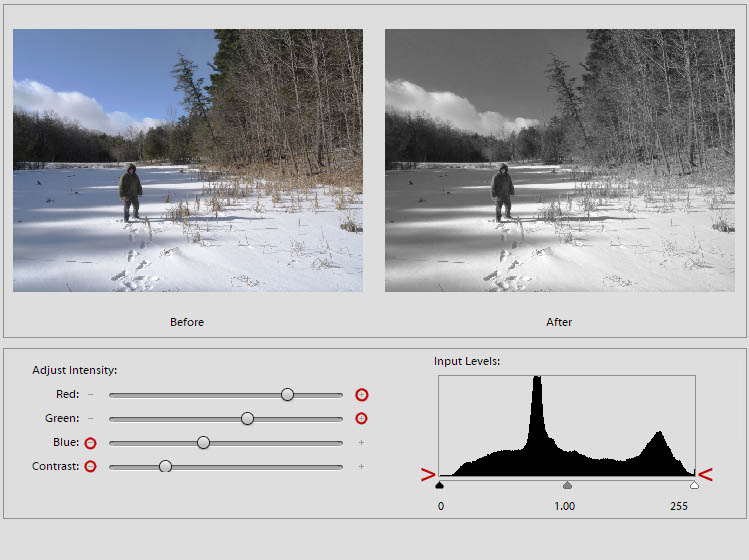
Task: Click the After grayscale photo preview
Action: (560, 161)
